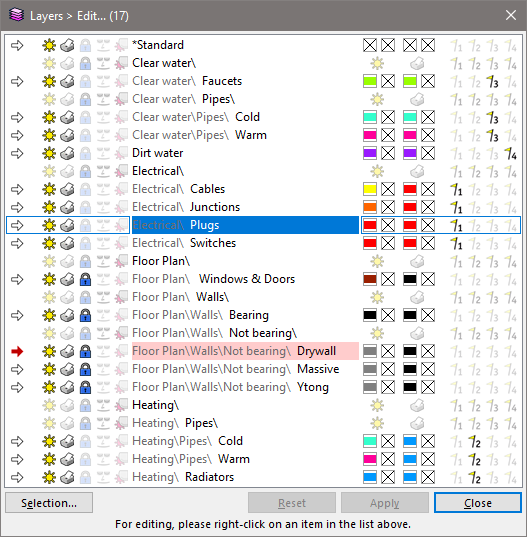The height and width of the screenshot is (537, 527).
Task: Toggle group 2 flag for Heating\Pipes\Warm
Action: 474,459
